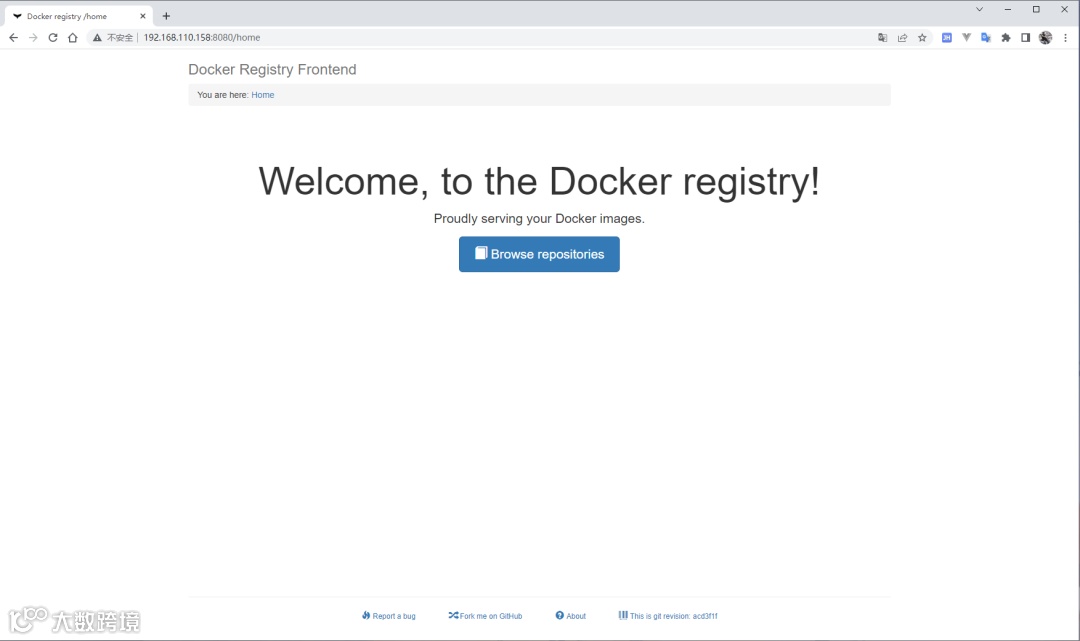Image resolution: width=1080 pixels, height=641 pixels.
Task: View the not-secure warning icon
Action: [x=97, y=38]
